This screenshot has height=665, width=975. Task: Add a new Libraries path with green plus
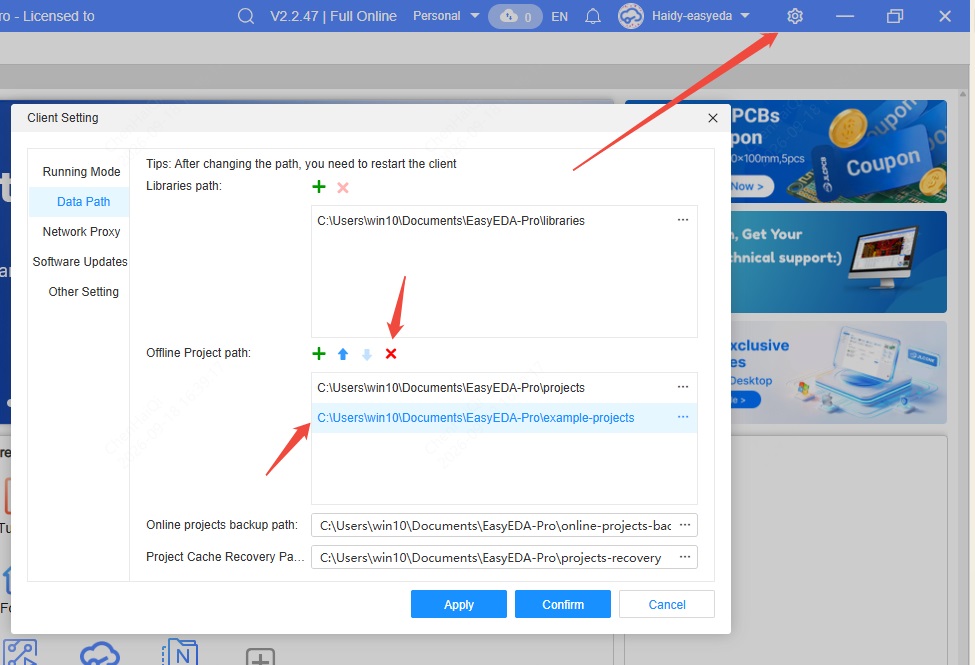[x=318, y=187]
